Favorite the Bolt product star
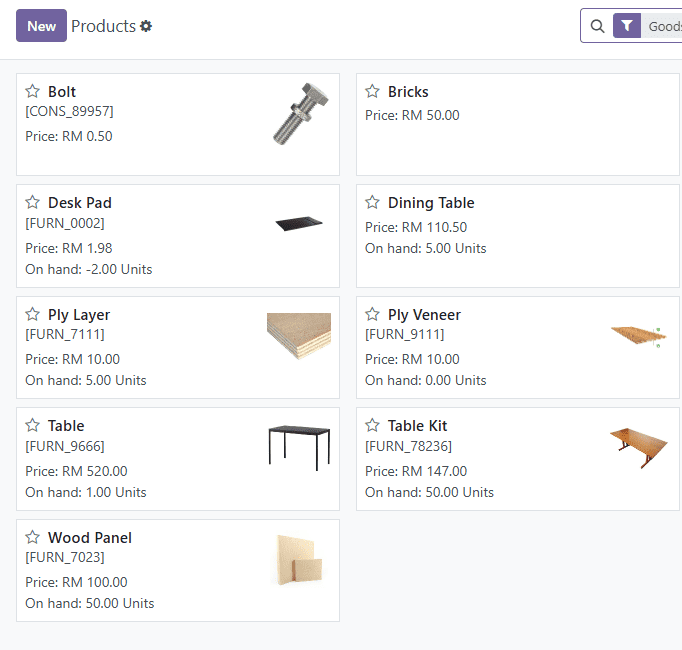 [33, 92]
